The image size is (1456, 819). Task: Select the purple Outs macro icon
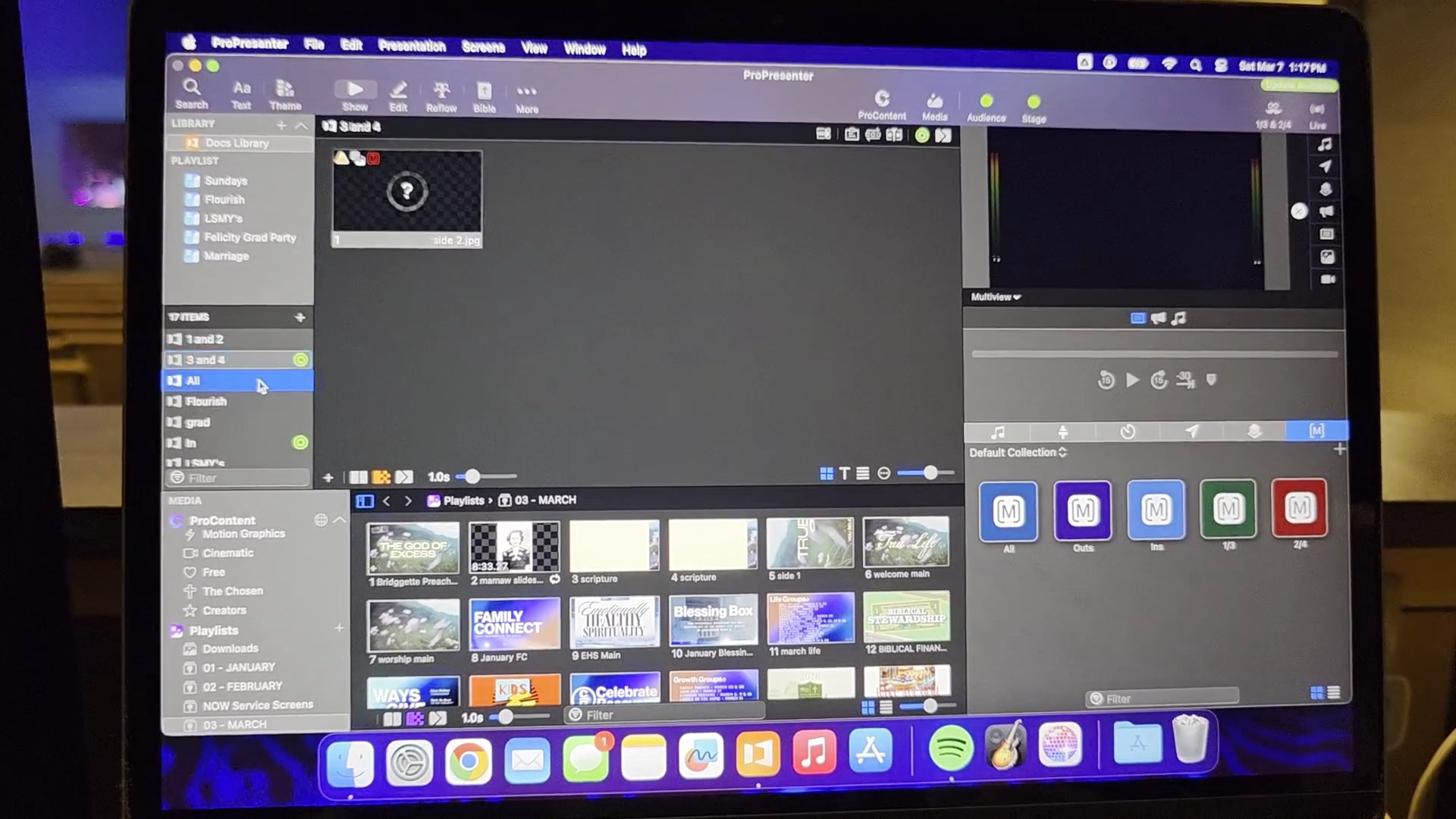[1082, 511]
